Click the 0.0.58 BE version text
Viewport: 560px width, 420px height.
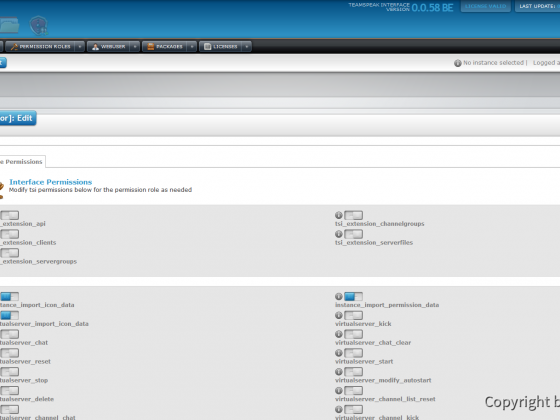coord(432,8)
